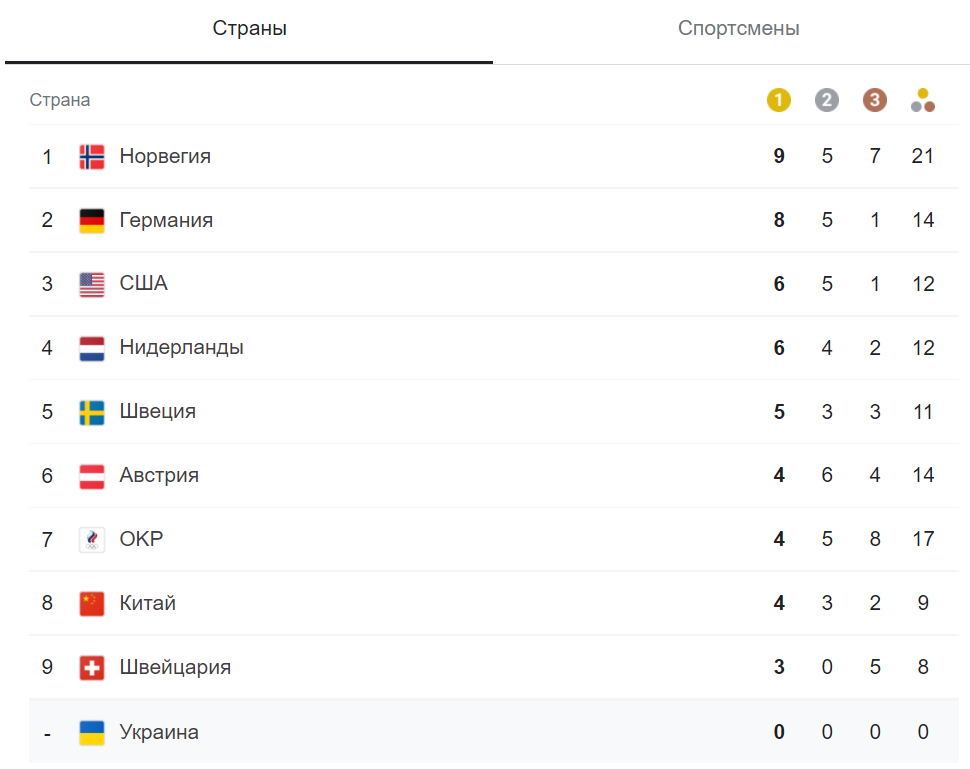
Task: Click the Germany flag icon
Action: [x=92, y=220]
